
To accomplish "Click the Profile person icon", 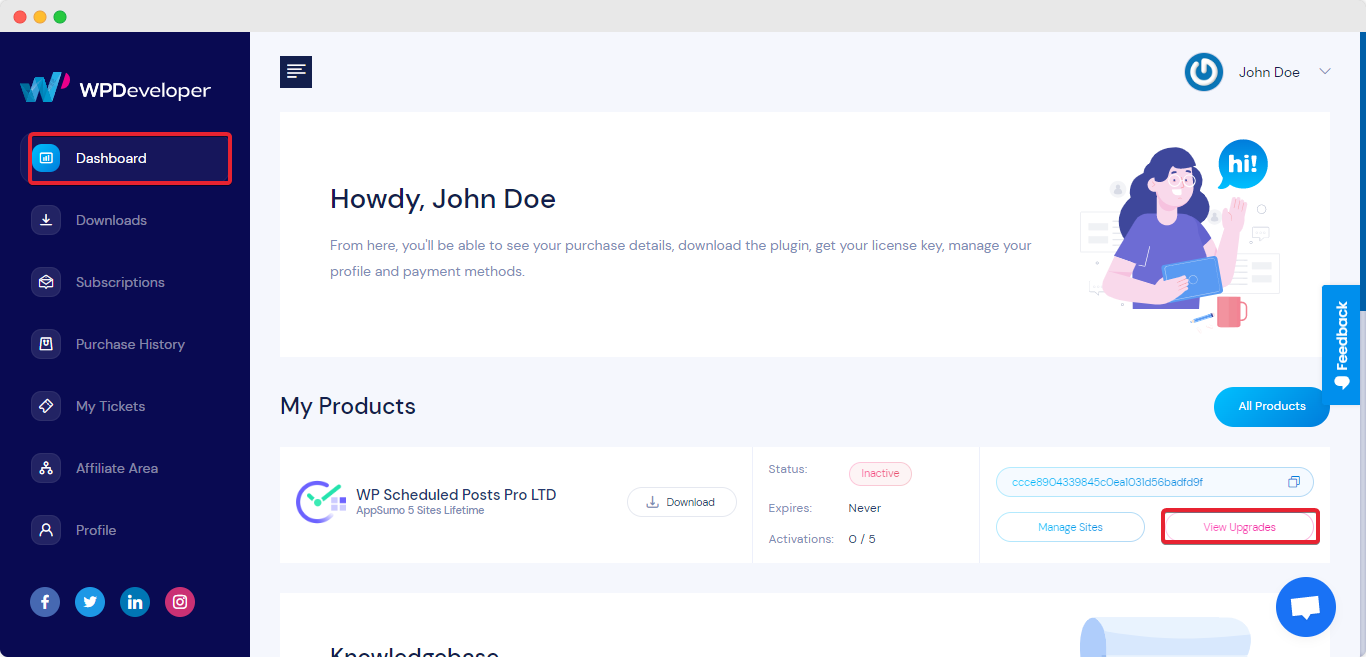I will [x=46, y=530].
